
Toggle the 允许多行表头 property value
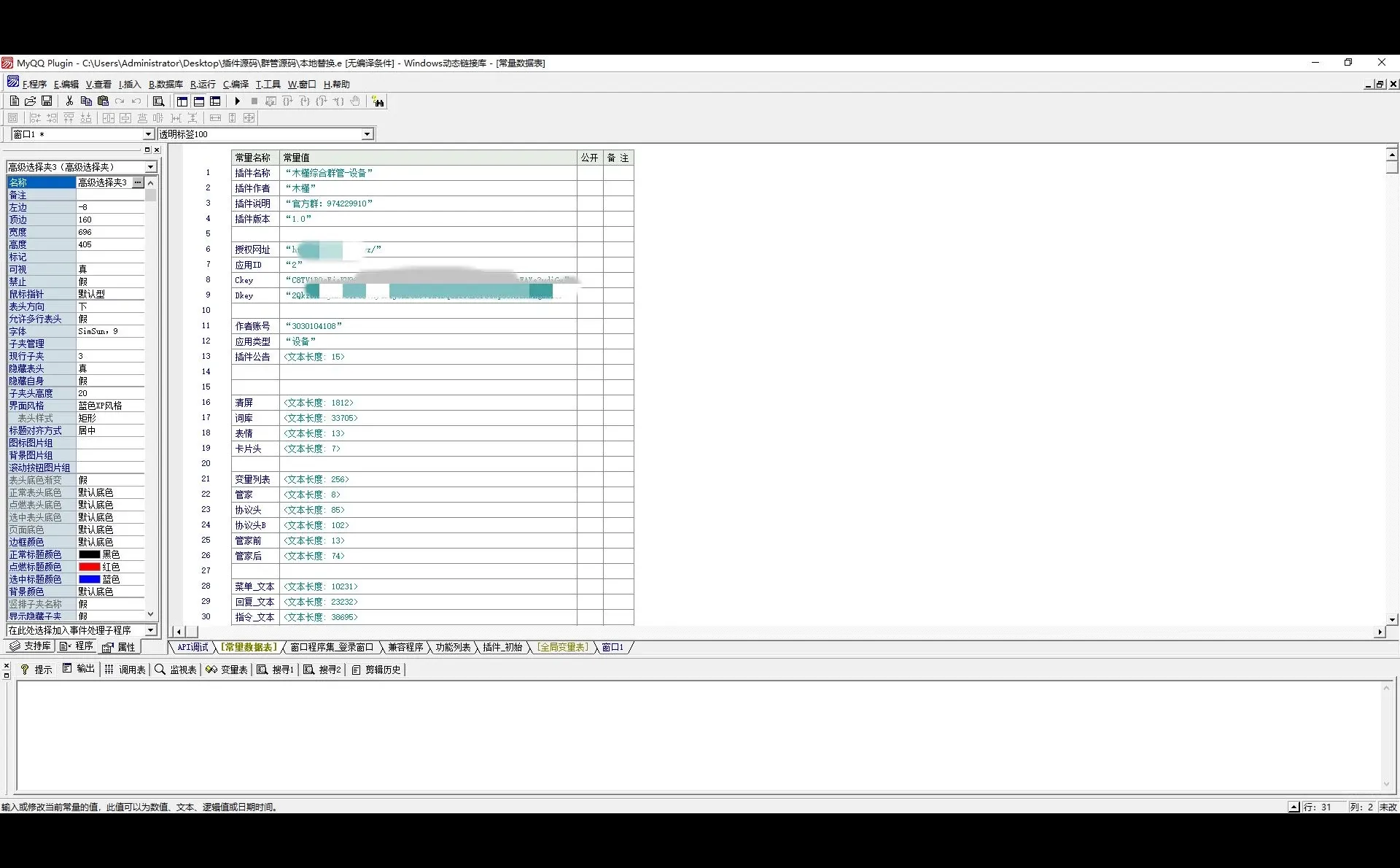[109, 319]
